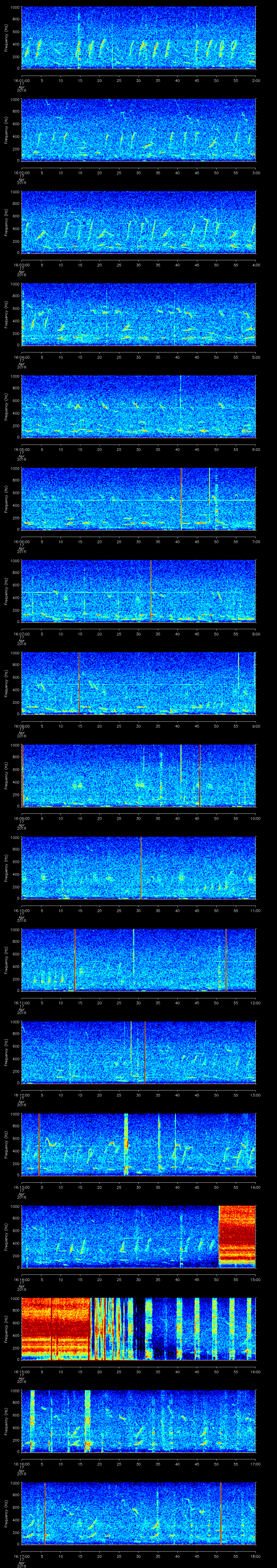
Task: Select the spectrogram panel starting at 16:05:00
Action: coord(139,407)
